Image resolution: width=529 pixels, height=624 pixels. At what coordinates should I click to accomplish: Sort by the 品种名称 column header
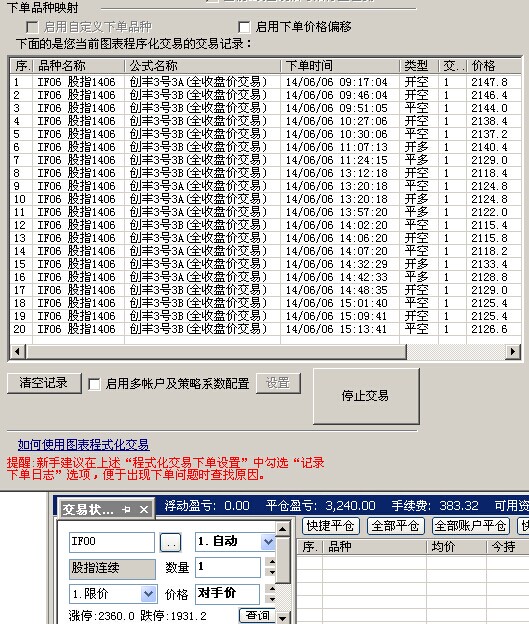pos(79,66)
